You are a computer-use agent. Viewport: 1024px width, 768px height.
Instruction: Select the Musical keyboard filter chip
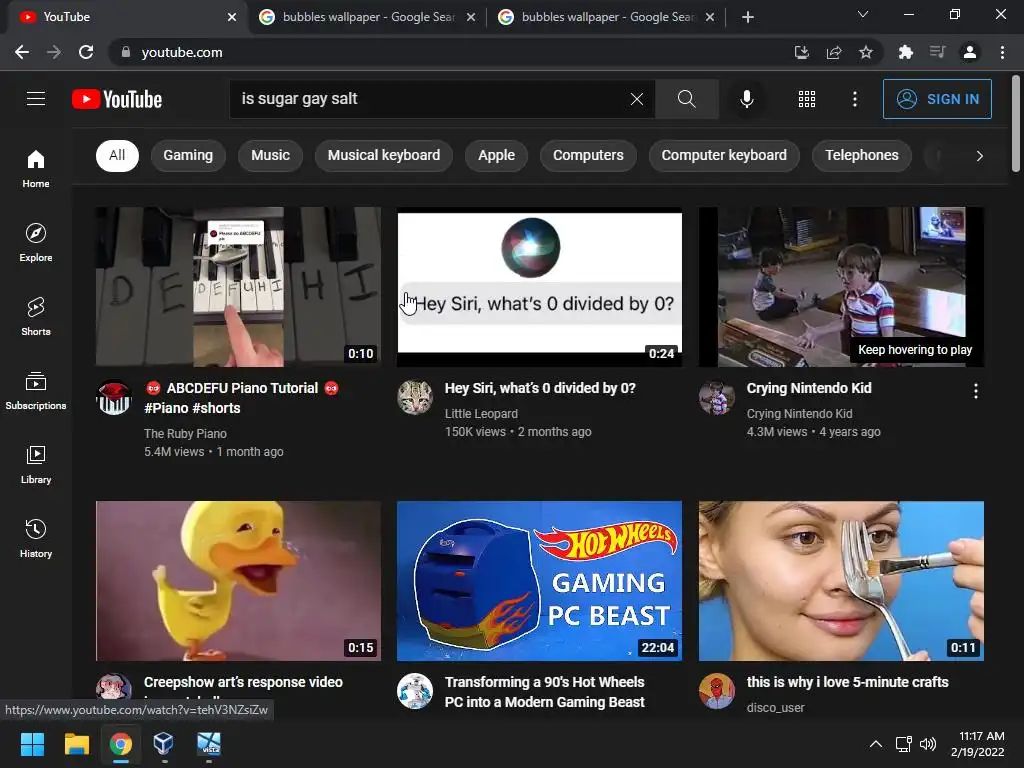pyautogui.click(x=384, y=155)
